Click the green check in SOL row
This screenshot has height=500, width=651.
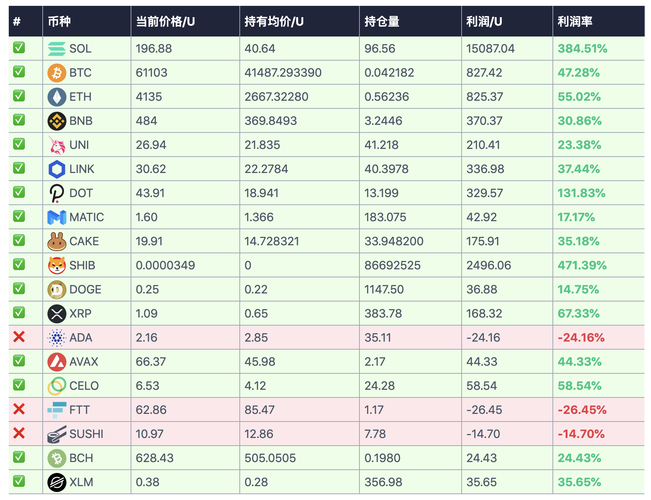click(19, 47)
